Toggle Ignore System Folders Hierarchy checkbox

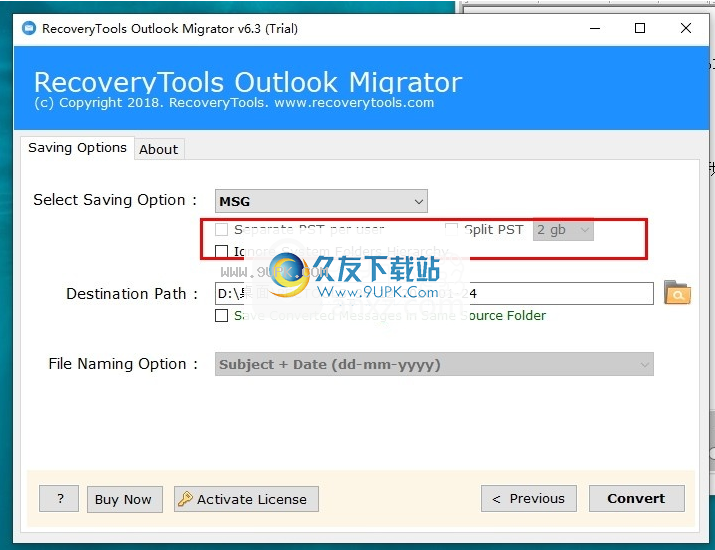(222, 251)
